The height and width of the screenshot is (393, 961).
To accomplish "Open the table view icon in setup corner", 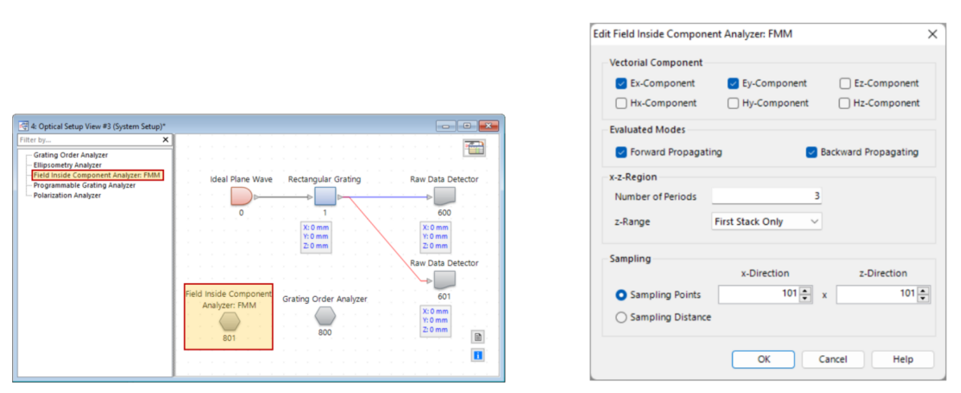I will pos(474,148).
